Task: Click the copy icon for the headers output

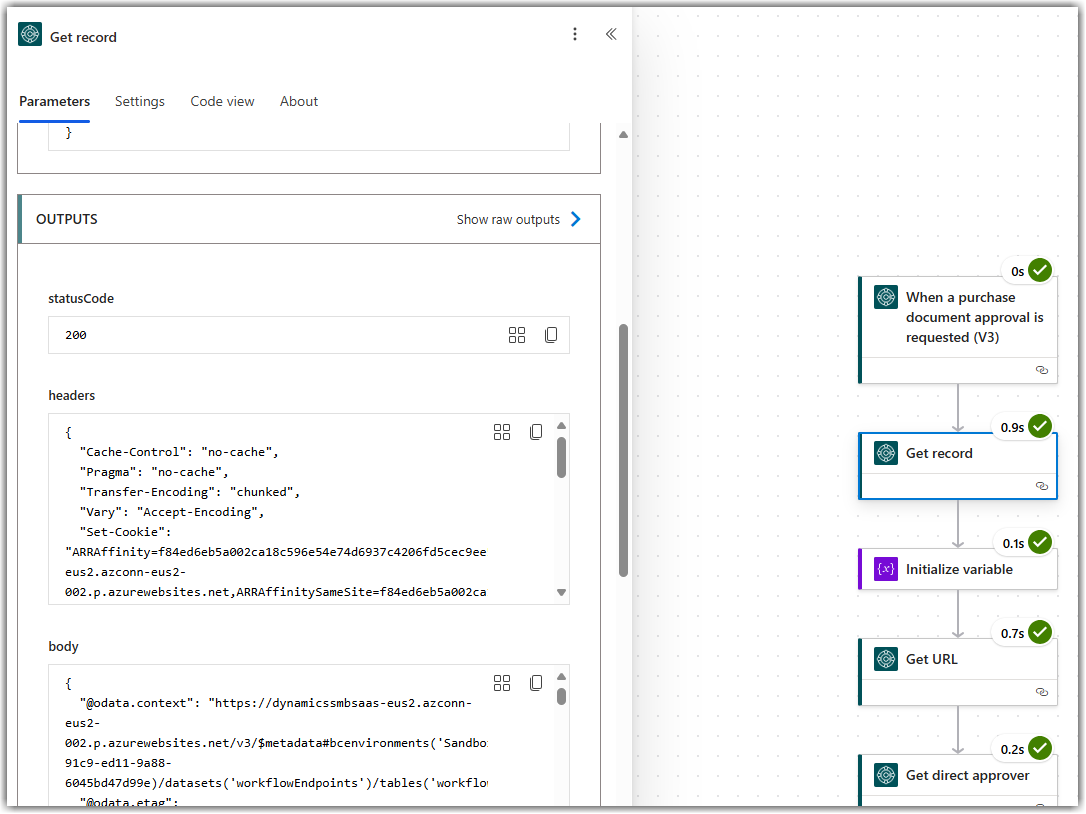Action: (x=536, y=431)
